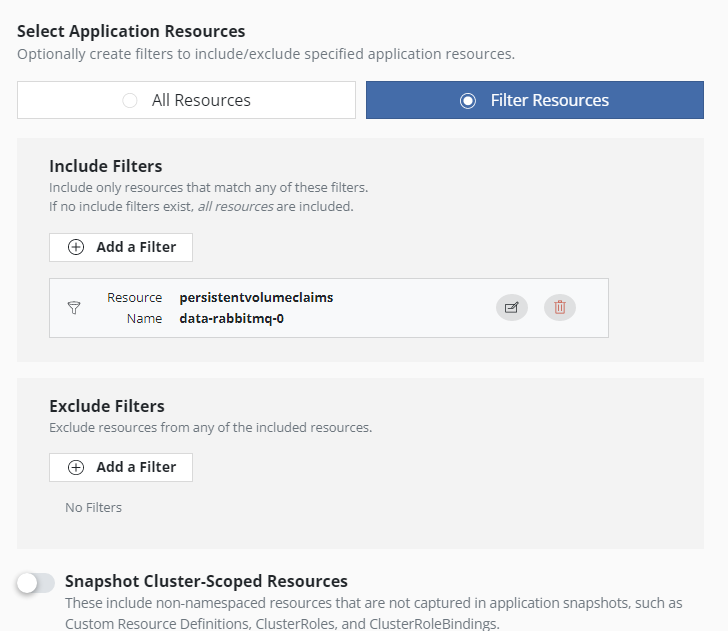The image size is (728, 631).
Task: Click the No Filters placeholder text
Action: (93, 507)
